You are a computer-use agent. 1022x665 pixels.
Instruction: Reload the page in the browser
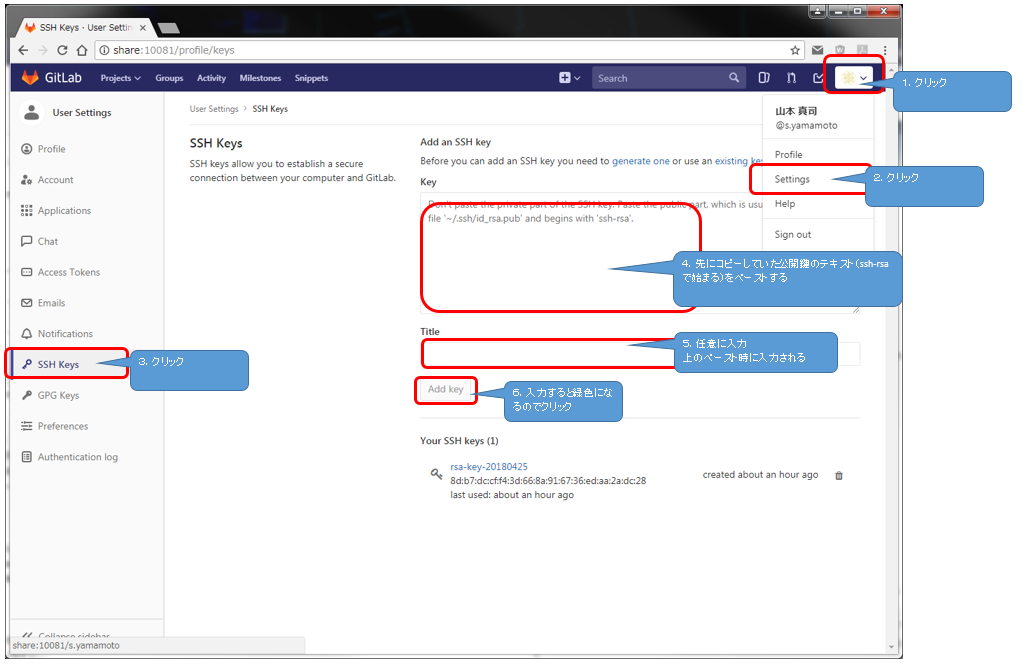tap(62, 50)
